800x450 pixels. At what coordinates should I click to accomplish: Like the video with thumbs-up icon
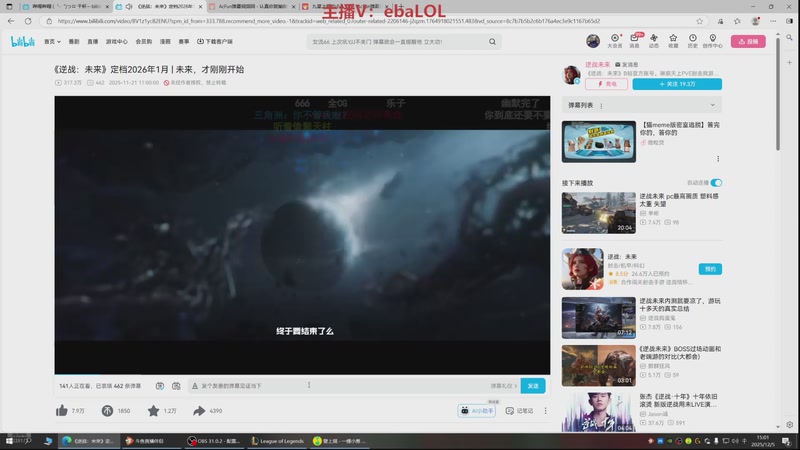pyautogui.click(x=62, y=410)
